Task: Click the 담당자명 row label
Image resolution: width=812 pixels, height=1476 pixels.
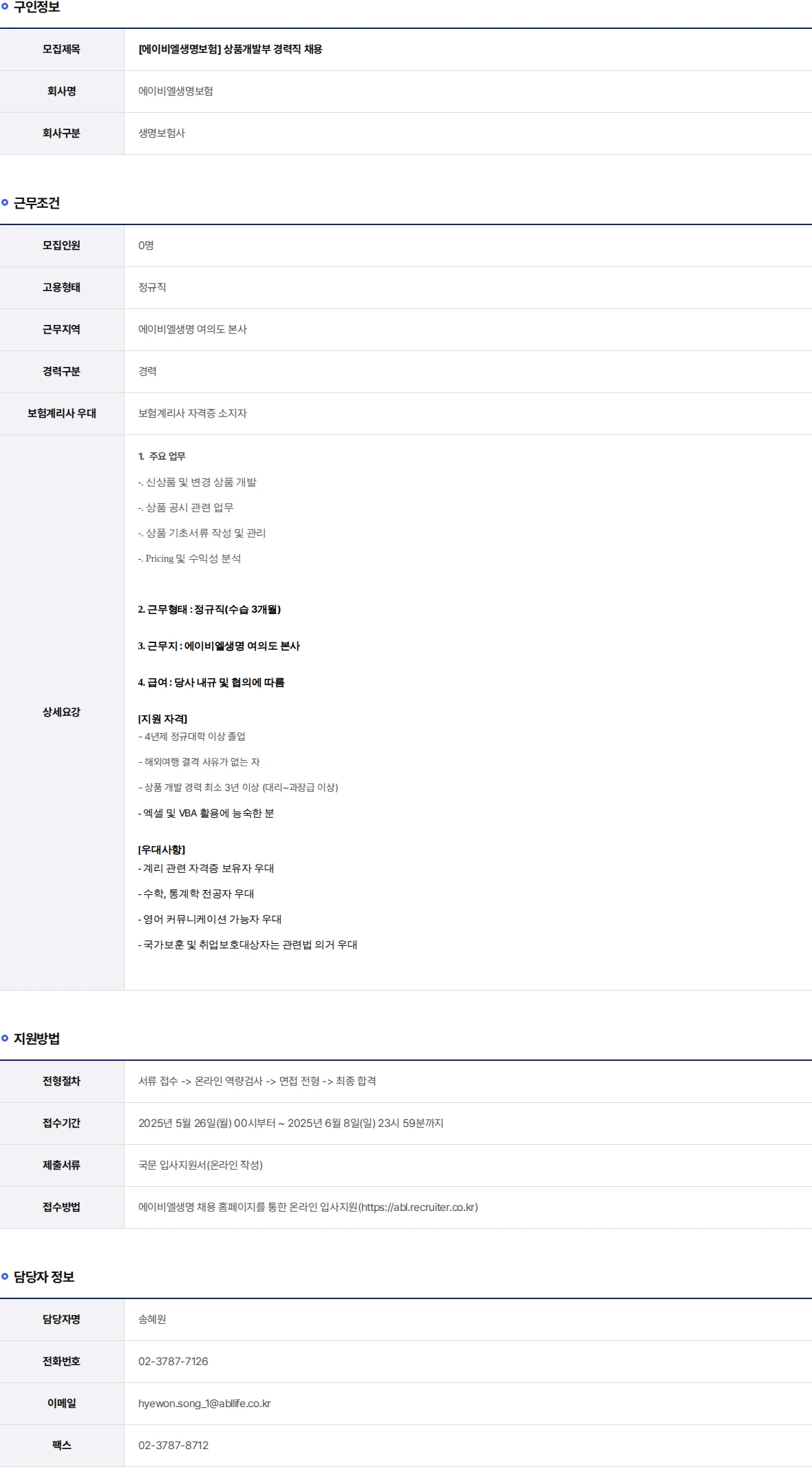Action: pos(61,1320)
